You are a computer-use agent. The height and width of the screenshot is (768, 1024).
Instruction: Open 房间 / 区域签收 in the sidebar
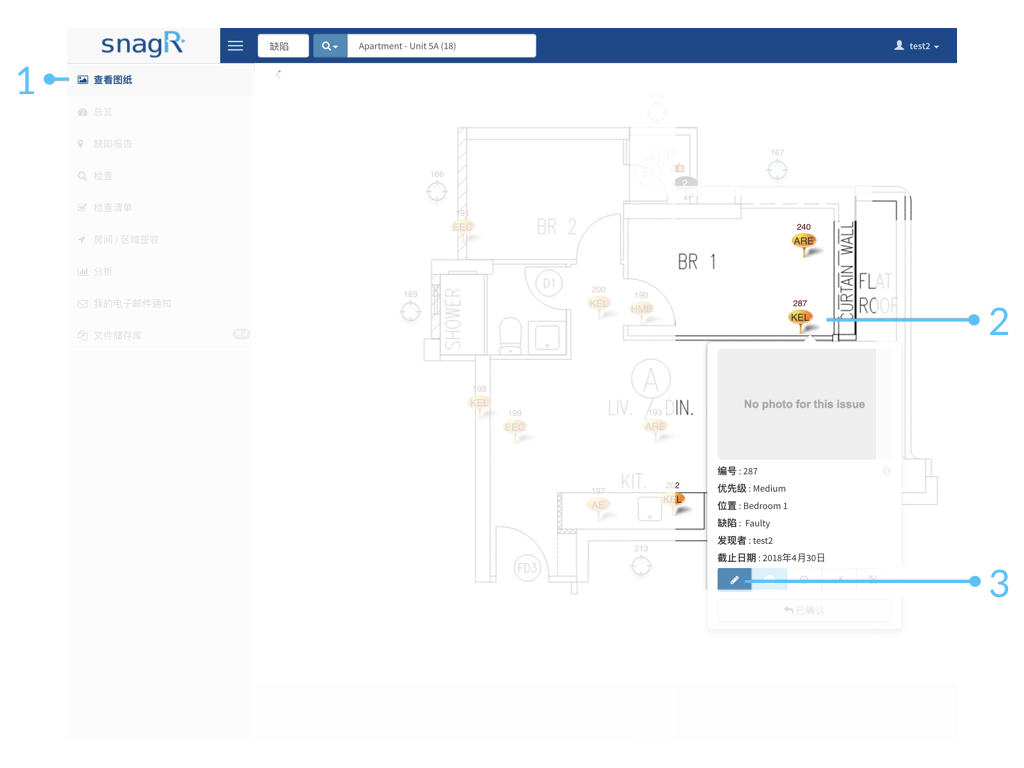[x=160, y=240]
